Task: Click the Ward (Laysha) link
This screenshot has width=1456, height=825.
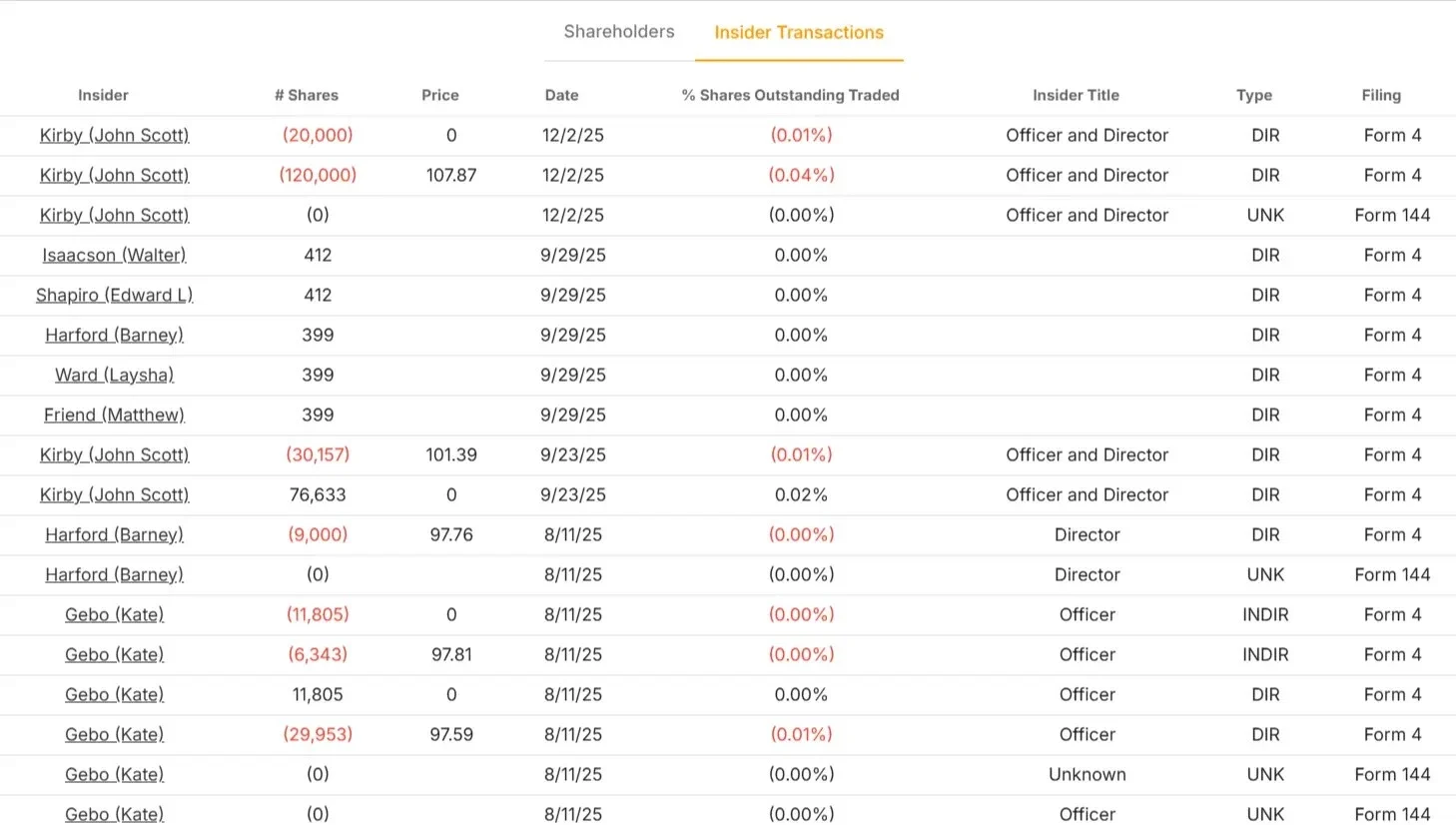Action: point(114,375)
